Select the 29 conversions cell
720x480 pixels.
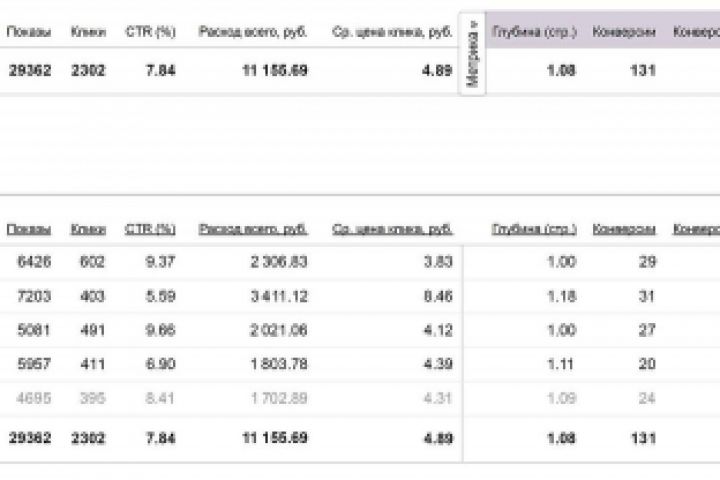click(x=646, y=262)
